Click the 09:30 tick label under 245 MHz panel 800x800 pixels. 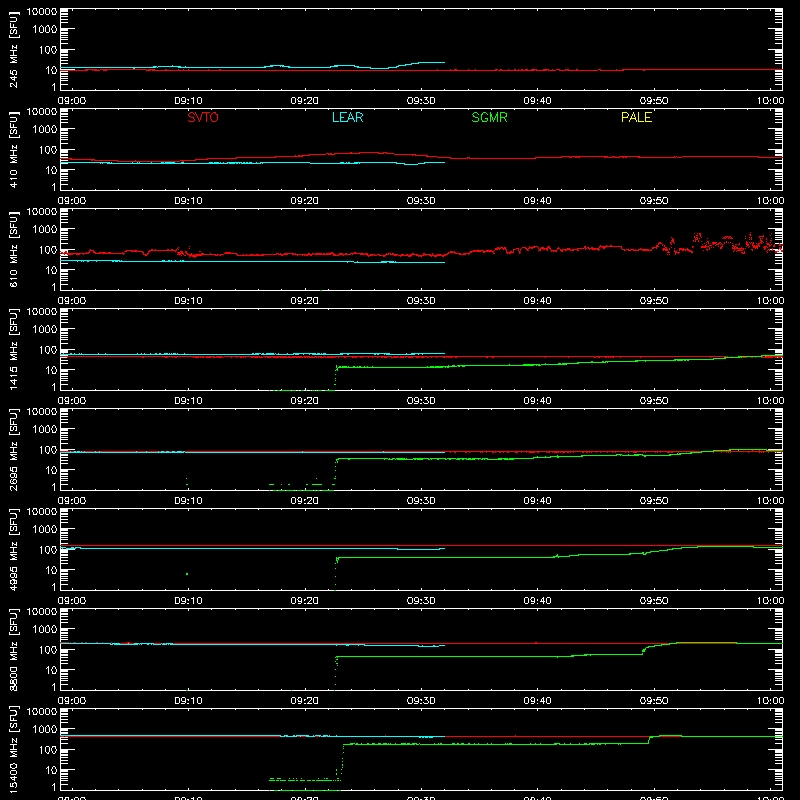(421, 101)
